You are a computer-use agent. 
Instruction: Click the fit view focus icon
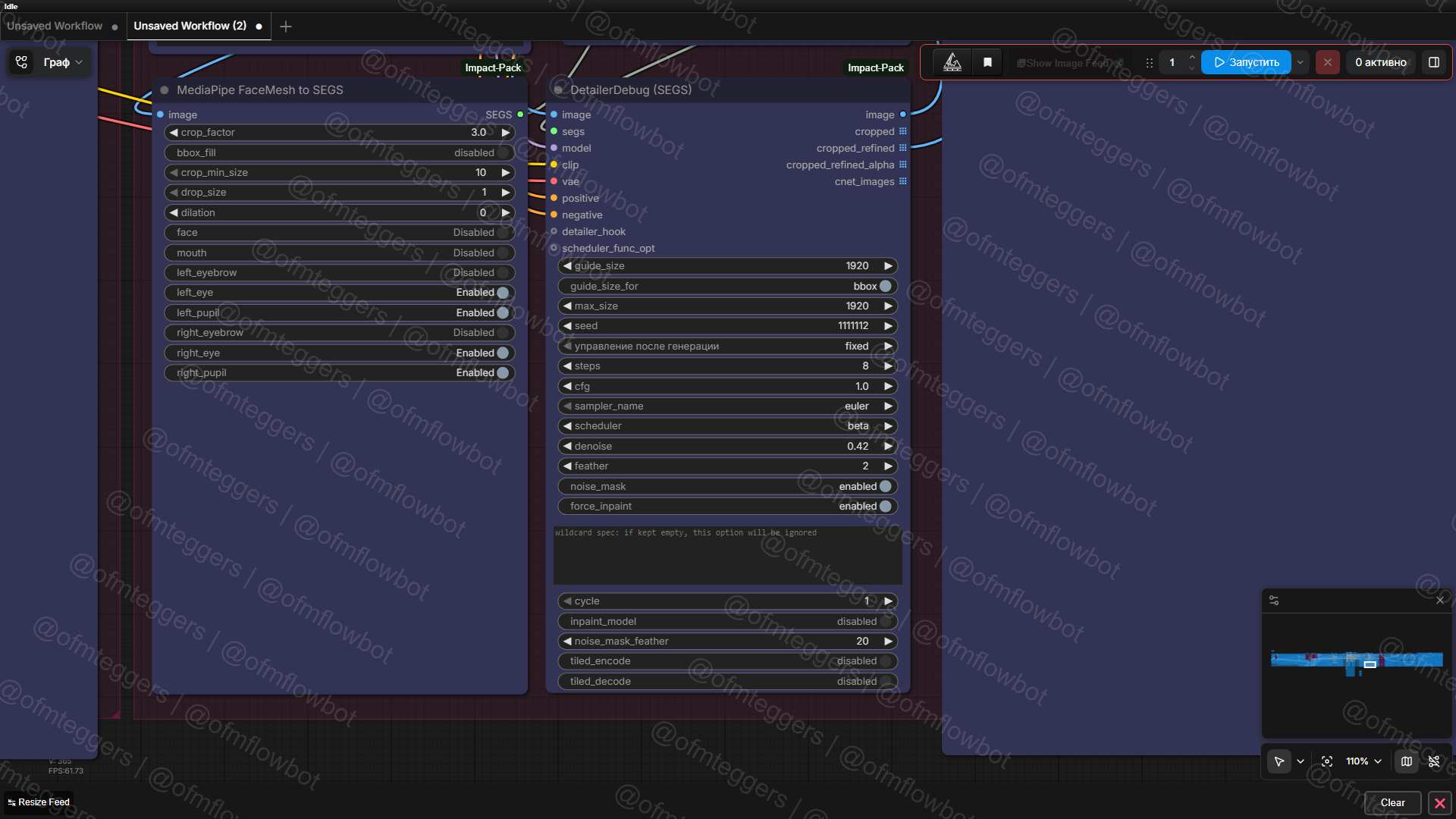pos(1327,761)
